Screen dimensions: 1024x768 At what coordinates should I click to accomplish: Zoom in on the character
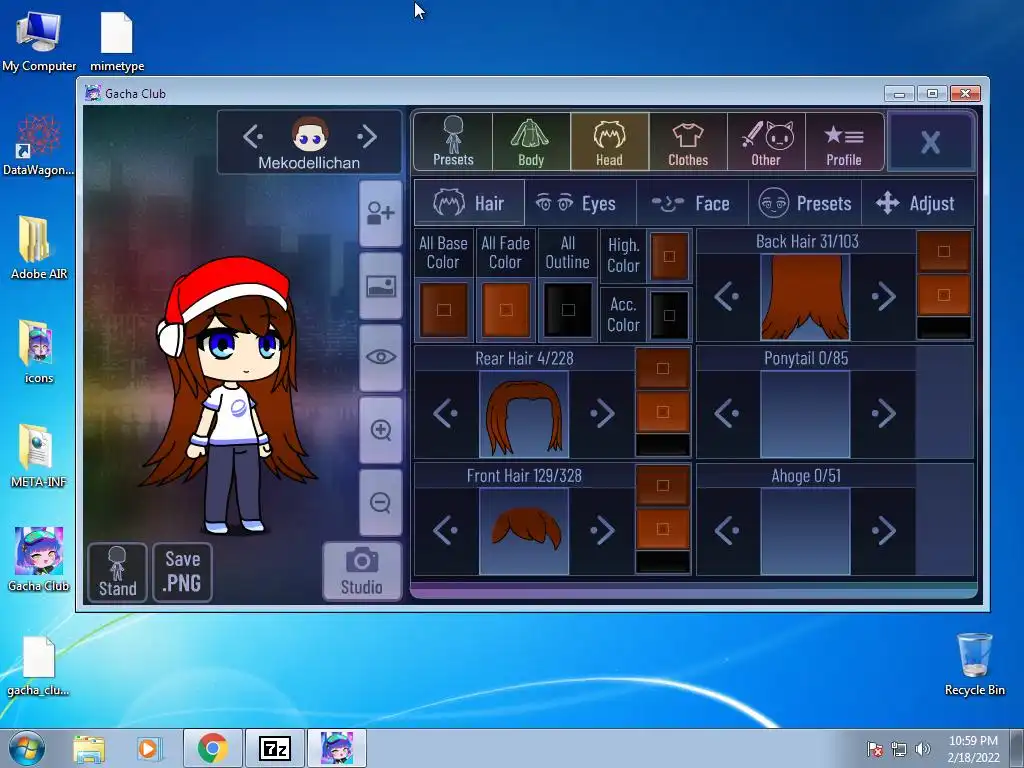tap(381, 430)
